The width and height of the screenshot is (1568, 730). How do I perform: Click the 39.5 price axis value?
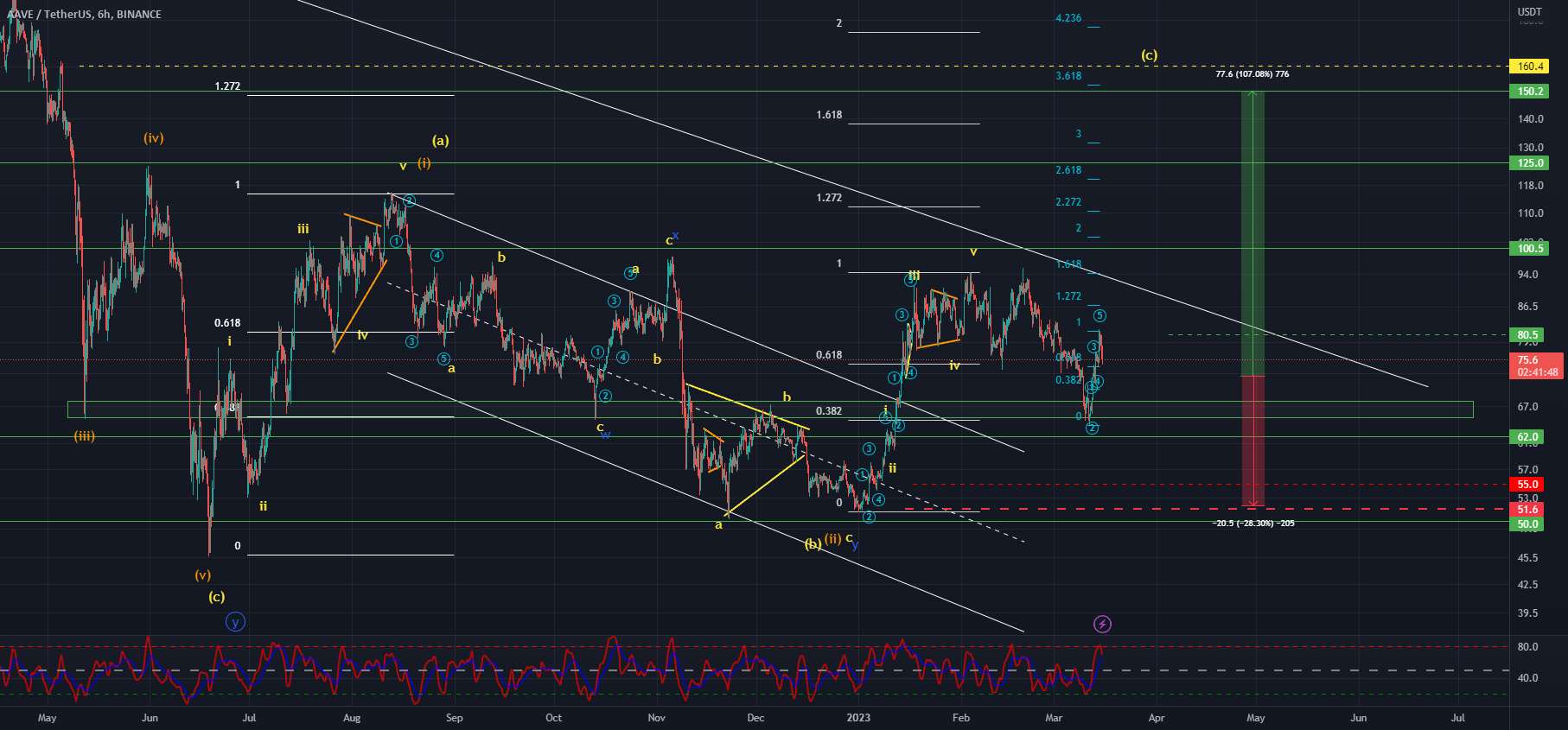[x=1528, y=613]
